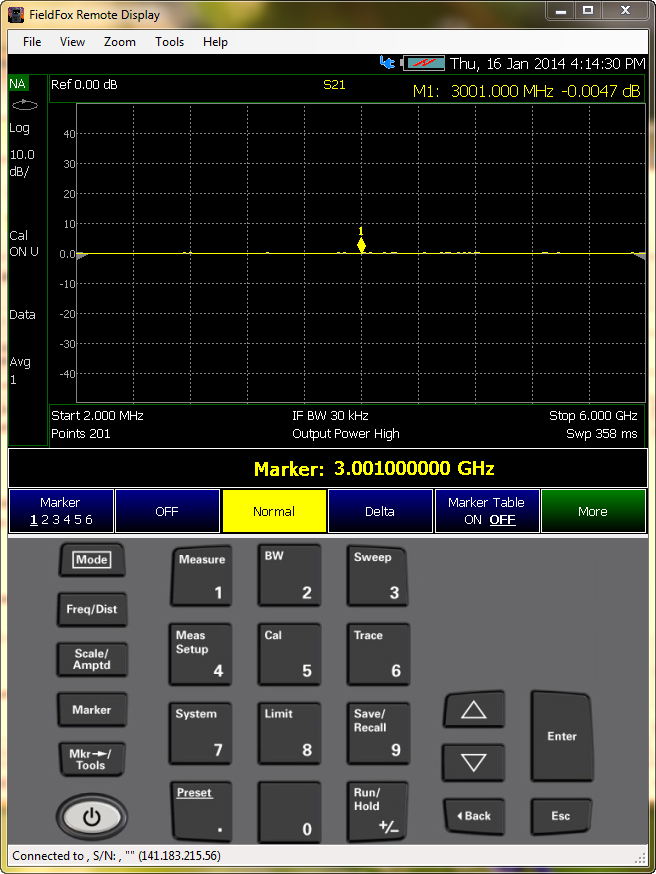Image resolution: width=656 pixels, height=874 pixels.
Task: Click the Log format label
Action: [x=20, y=128]
